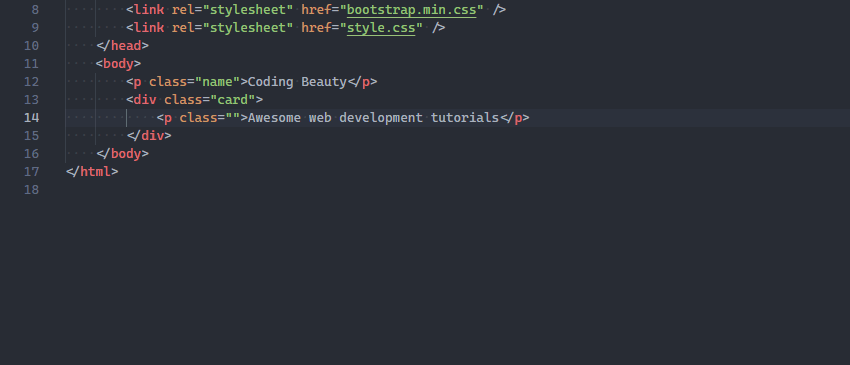Click the opening body tag

pyautogui.click(x=119, y=63)
